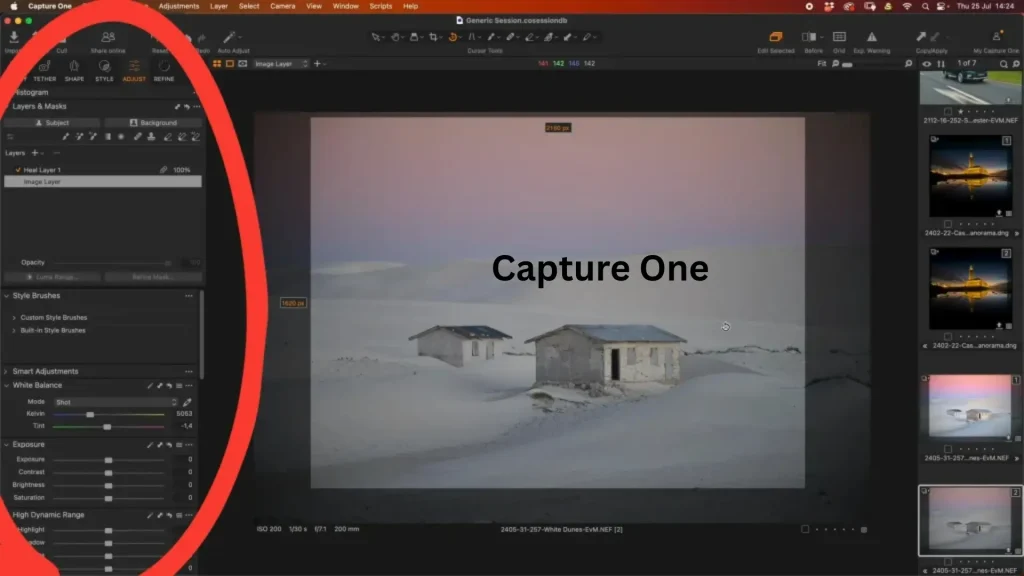
Task: Select the Adjust tool tab icon
Action: pyautogui.click(x=133, y=67)
